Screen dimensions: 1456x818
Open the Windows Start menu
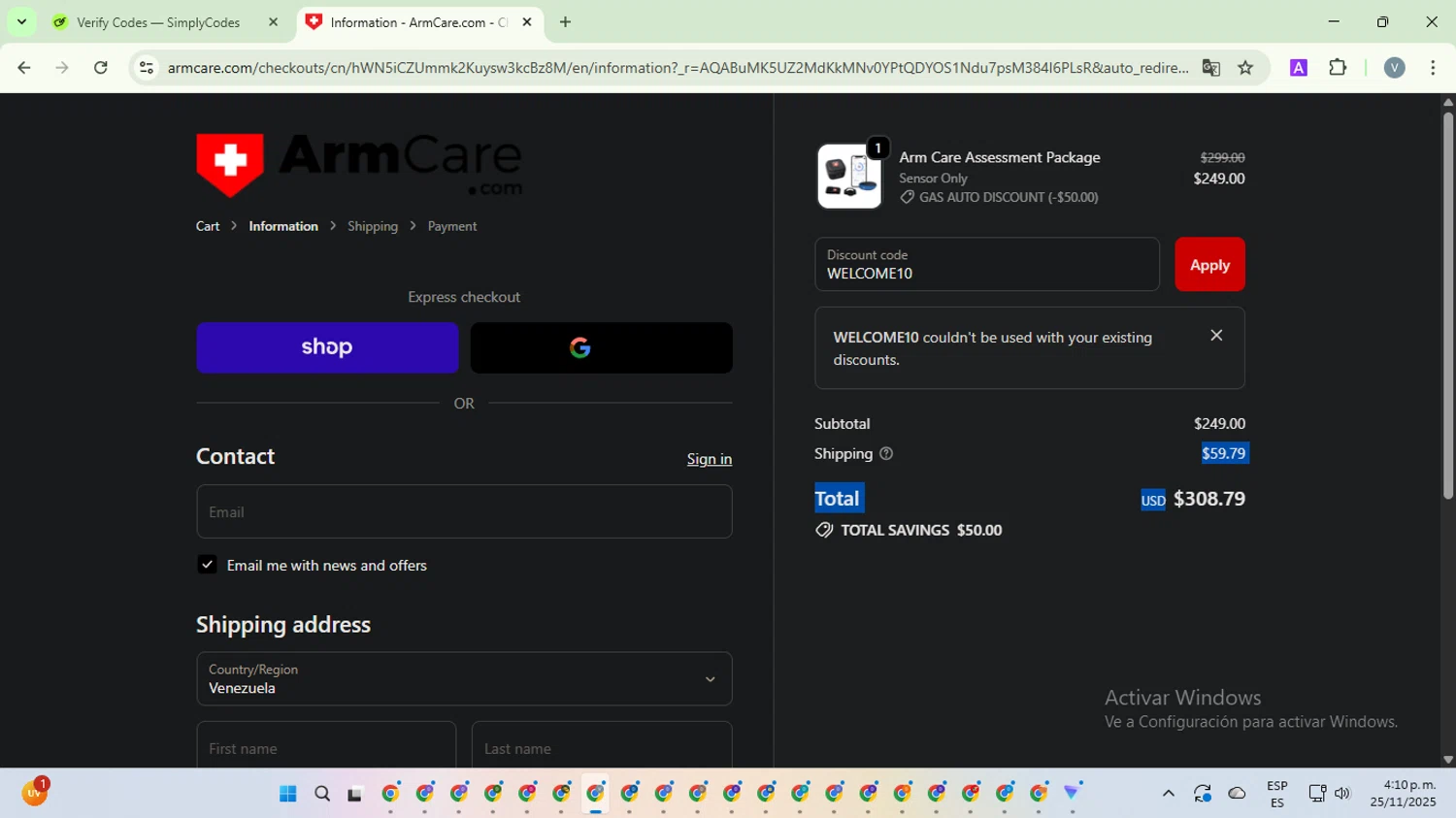(x=288, y=794)
